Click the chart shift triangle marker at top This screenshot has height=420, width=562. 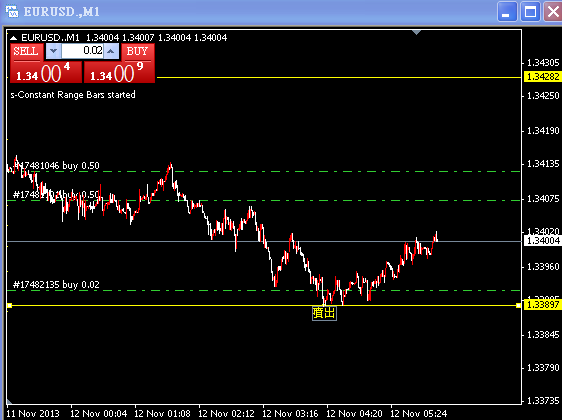(416, 33)
